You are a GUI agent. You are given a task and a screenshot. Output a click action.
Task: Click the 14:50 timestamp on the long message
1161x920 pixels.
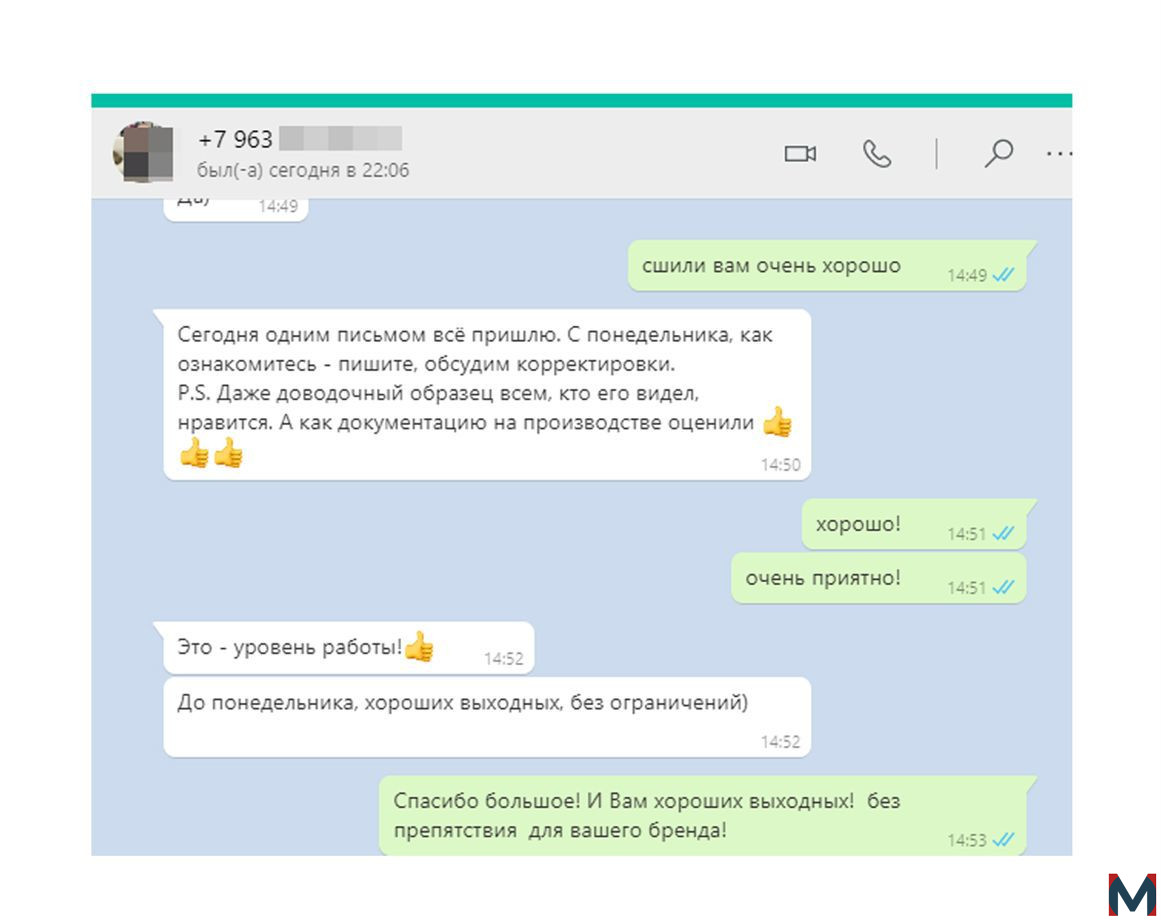pyautogui.click(x=780, y=465)
